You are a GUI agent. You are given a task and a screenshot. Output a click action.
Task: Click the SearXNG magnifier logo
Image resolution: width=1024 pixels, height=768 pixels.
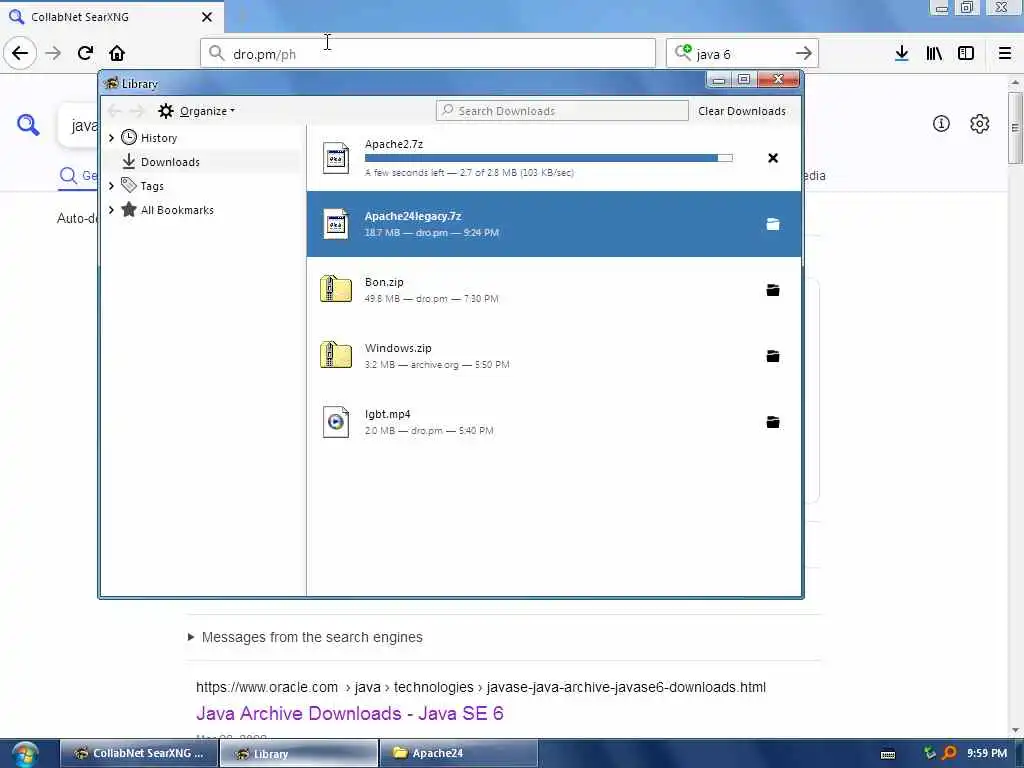point(28,124)
